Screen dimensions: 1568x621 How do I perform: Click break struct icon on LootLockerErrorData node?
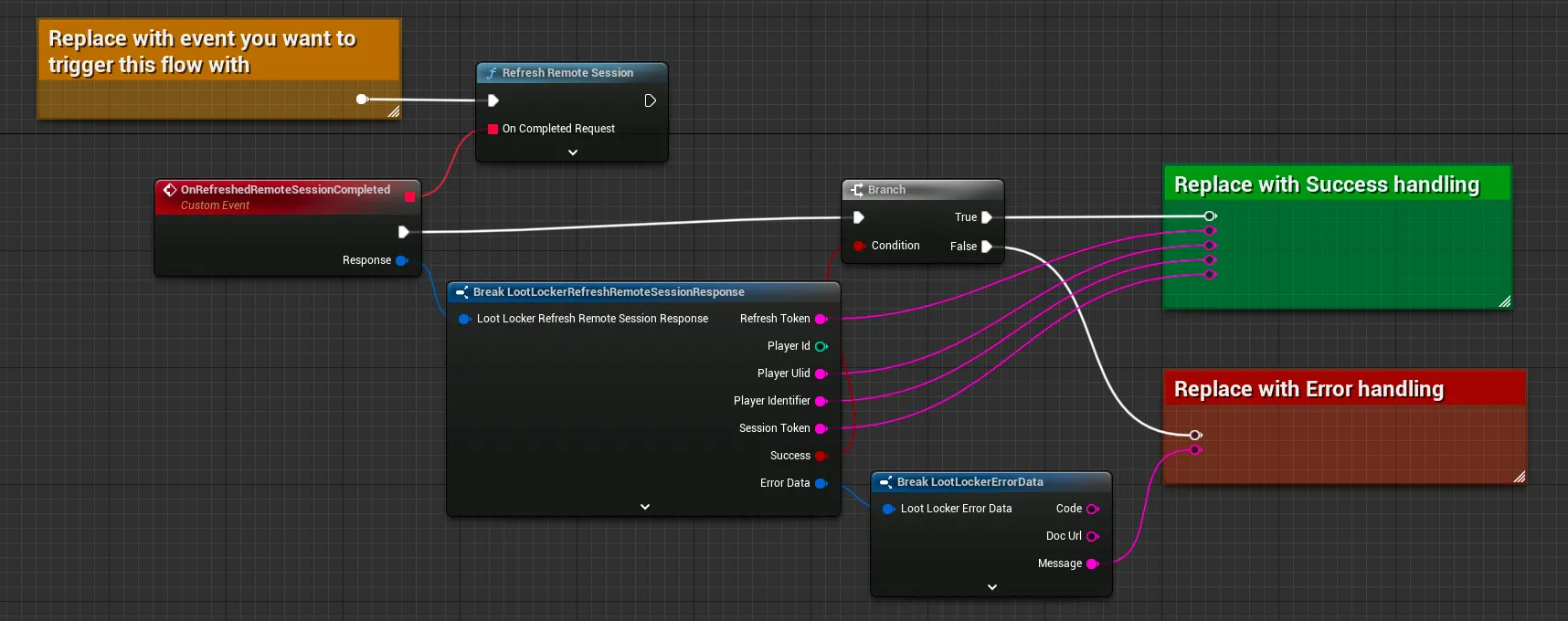coord(885,482)
